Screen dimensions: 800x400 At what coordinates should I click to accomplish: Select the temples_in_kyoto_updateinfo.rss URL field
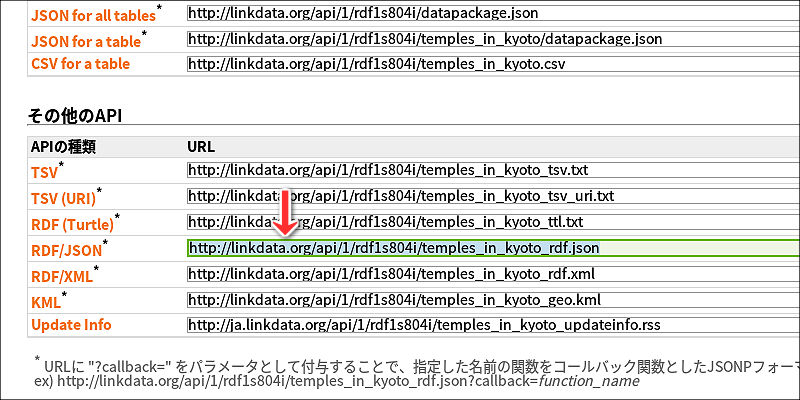click(493, 325)
